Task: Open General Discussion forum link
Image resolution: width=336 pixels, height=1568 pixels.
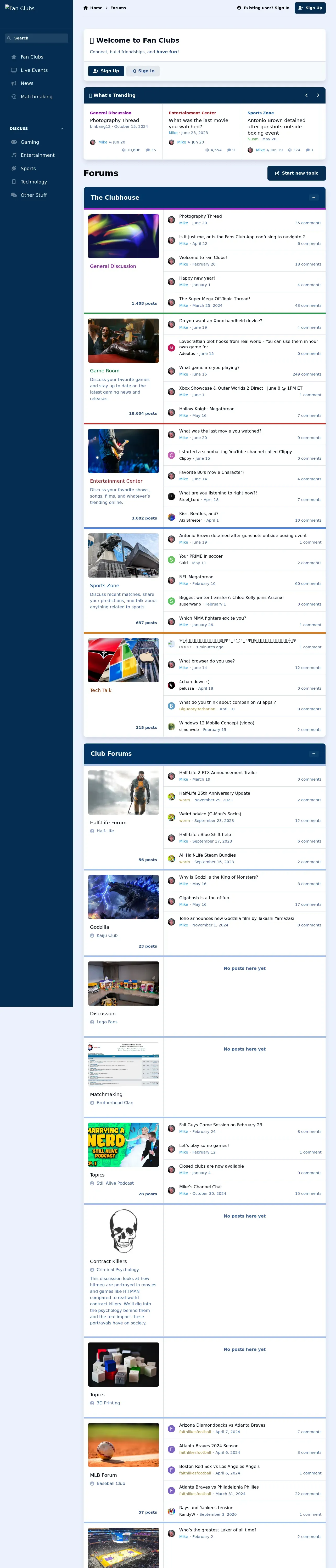Action: coord(113,267)
